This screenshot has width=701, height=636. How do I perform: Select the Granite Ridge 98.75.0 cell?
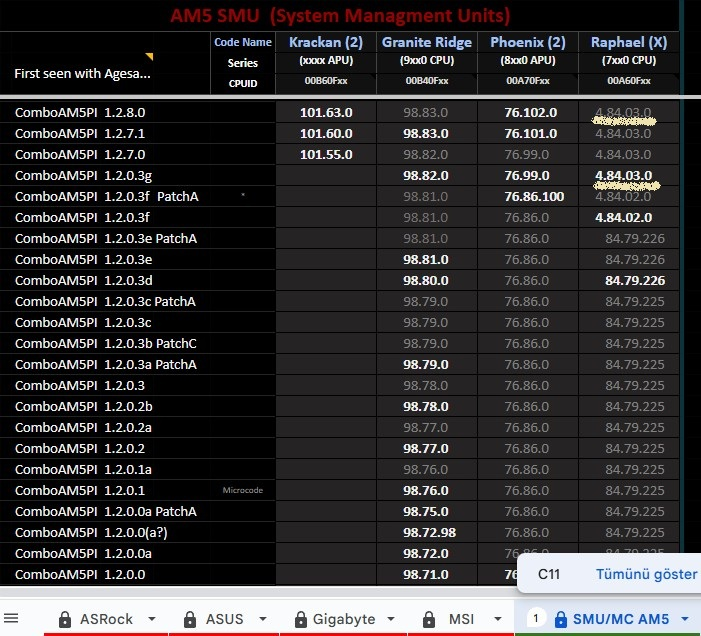(426, 511)
